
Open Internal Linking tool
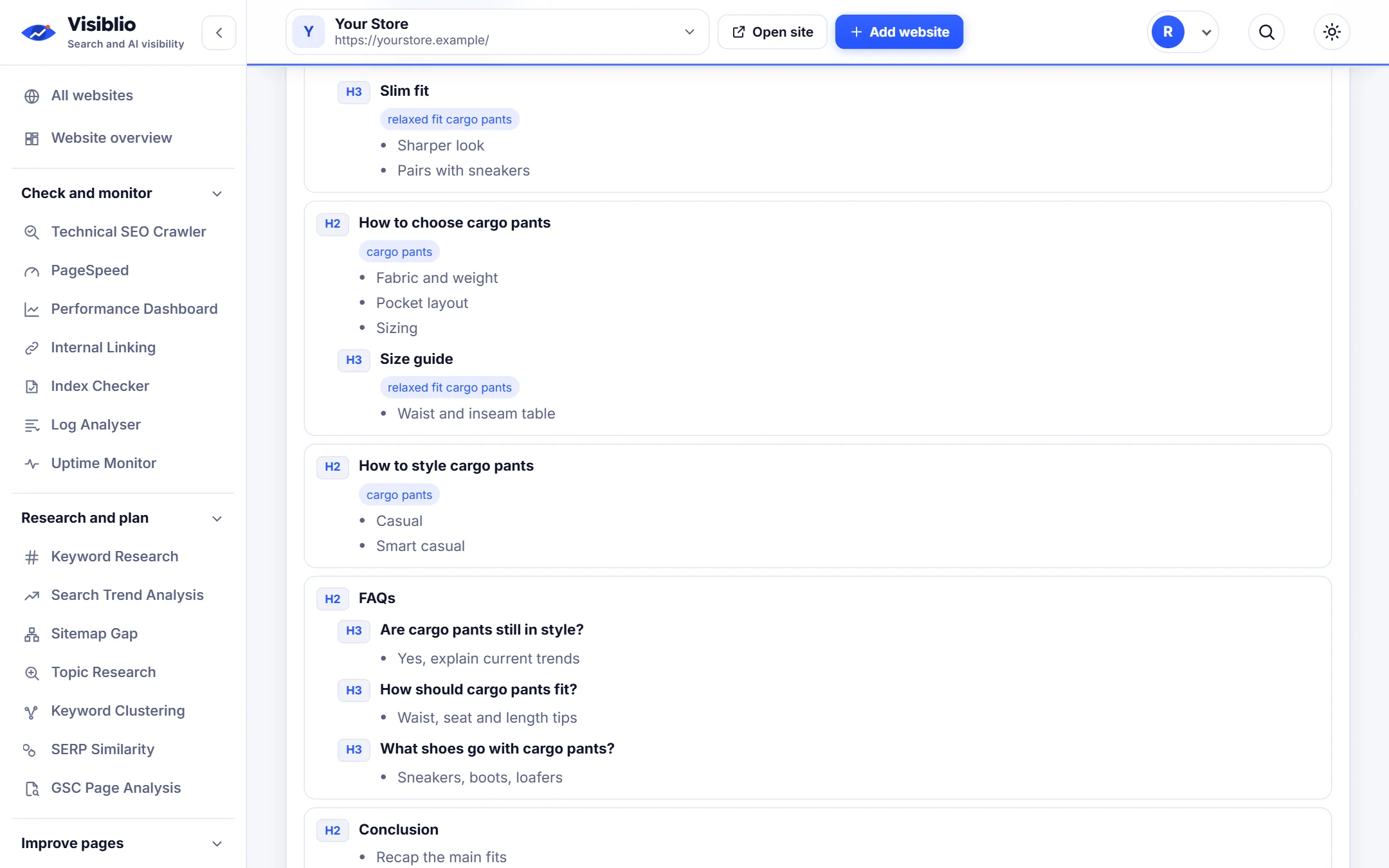[103, 348]
